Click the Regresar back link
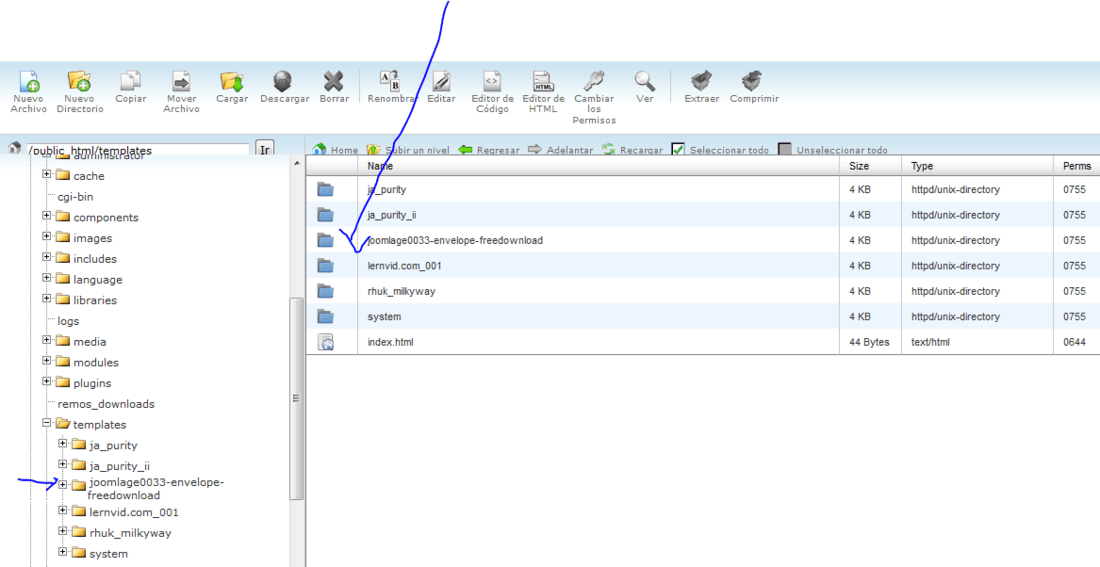This screenshot has height=567, width=1100. [489, 149]
